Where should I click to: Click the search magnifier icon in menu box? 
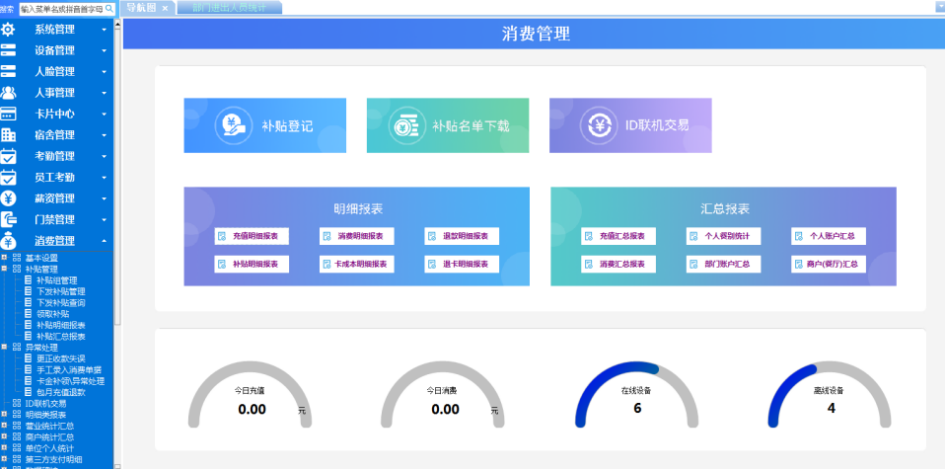pyautogui.click(x=110, y=8)
